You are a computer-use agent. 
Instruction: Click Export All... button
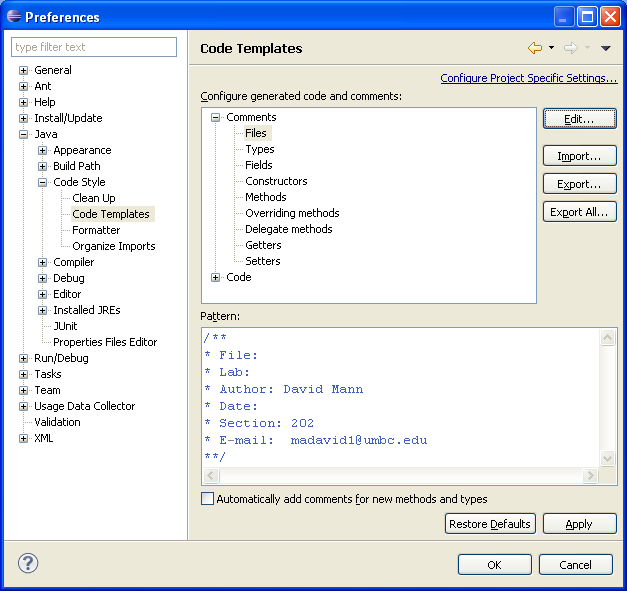click(579, 212)
